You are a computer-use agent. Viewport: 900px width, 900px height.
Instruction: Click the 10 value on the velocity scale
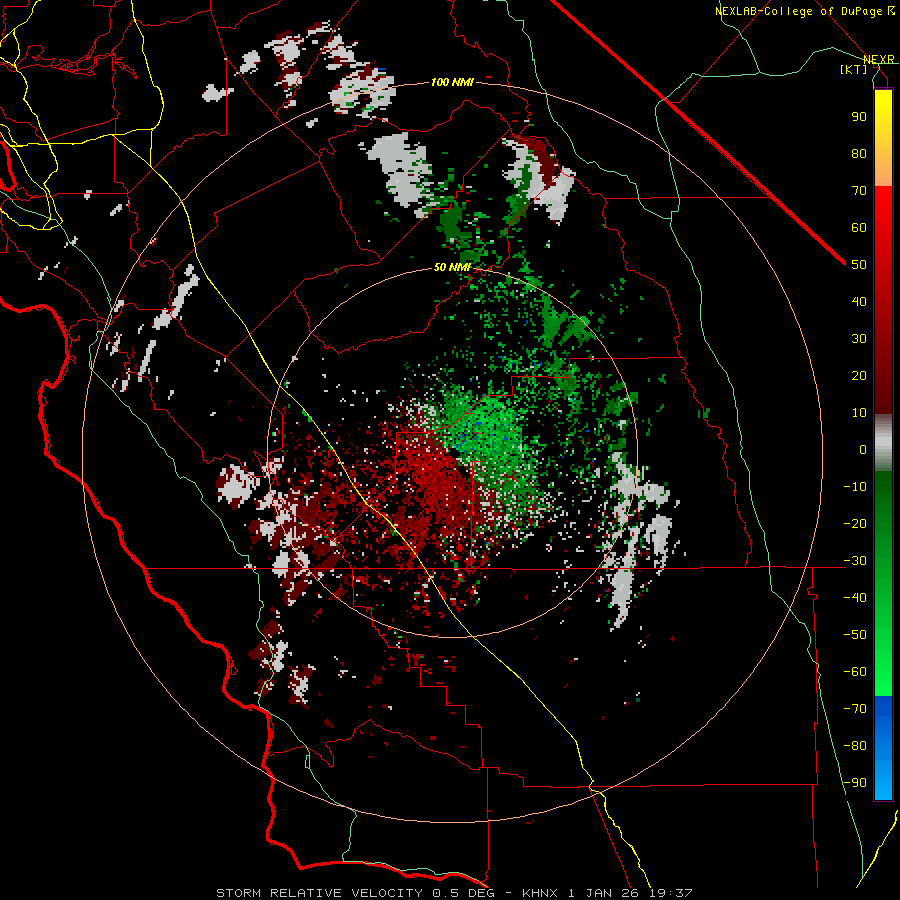pos(859,413)
